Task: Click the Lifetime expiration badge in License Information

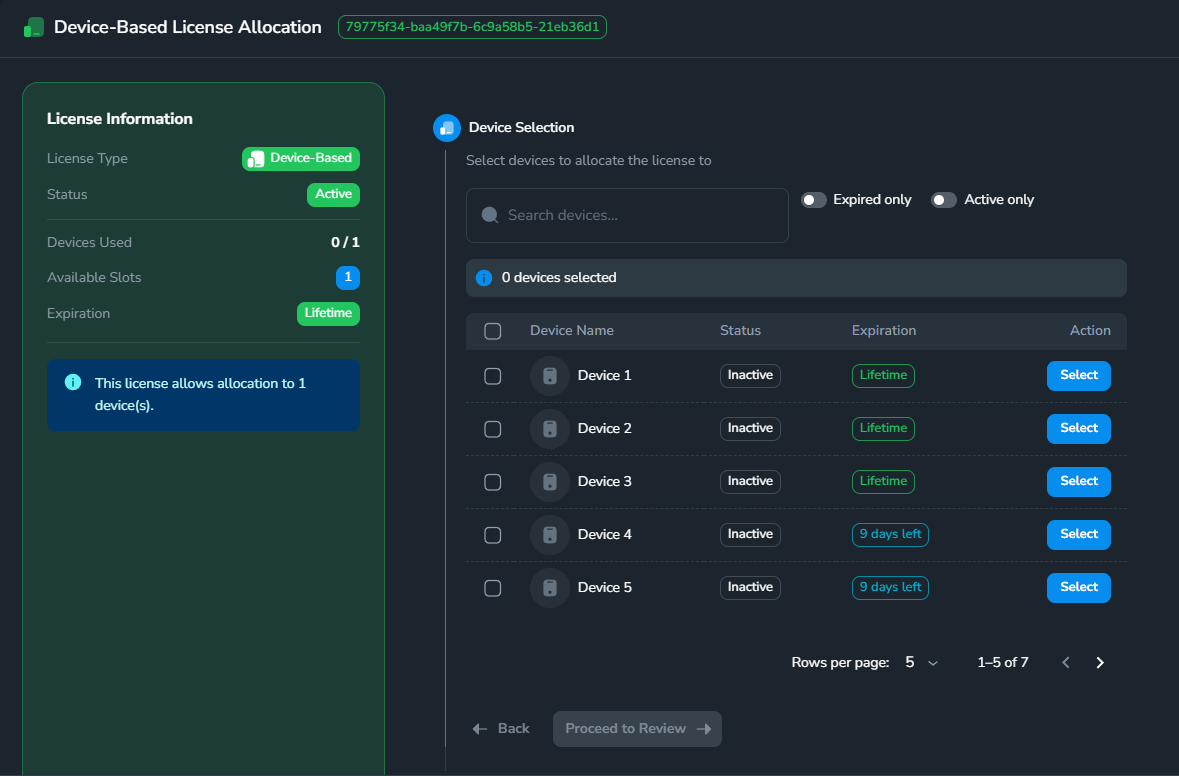Action: tap(328, 314)
